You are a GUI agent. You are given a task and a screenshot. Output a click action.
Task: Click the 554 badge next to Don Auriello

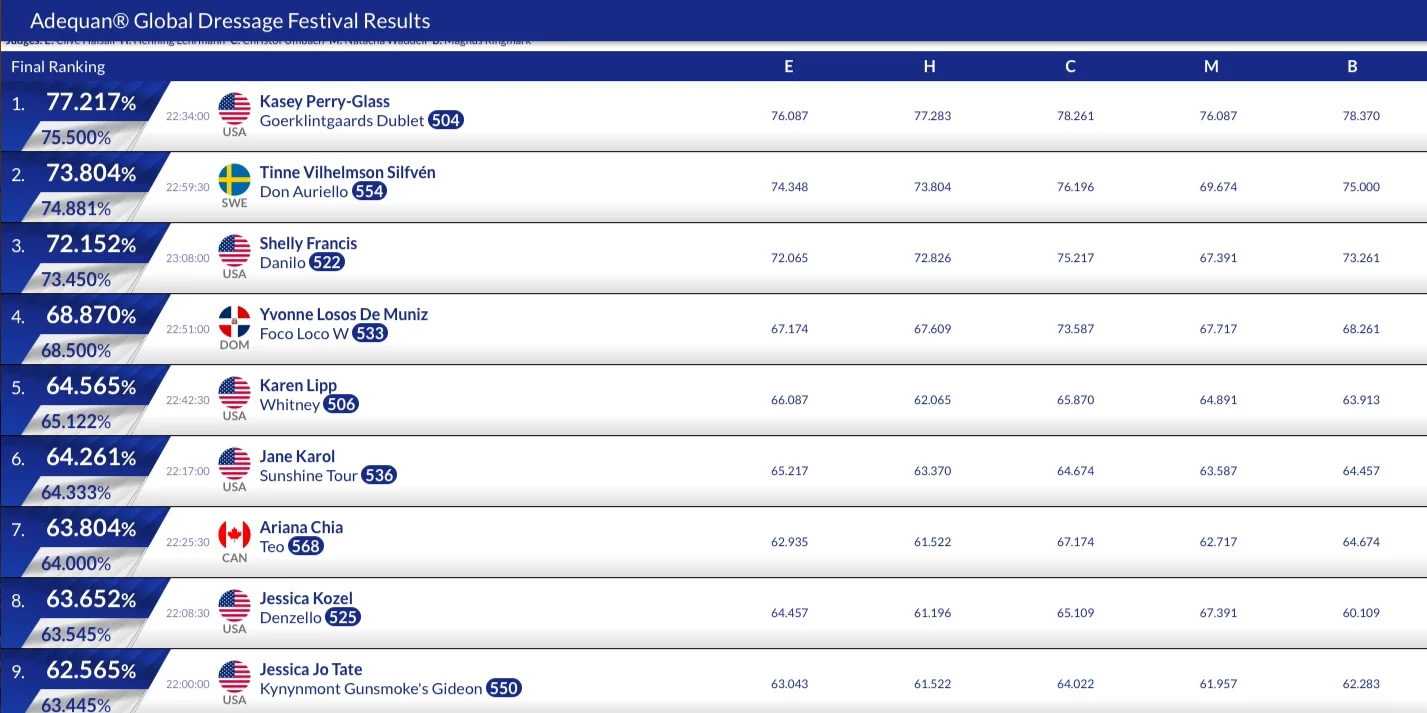point(369,192)
